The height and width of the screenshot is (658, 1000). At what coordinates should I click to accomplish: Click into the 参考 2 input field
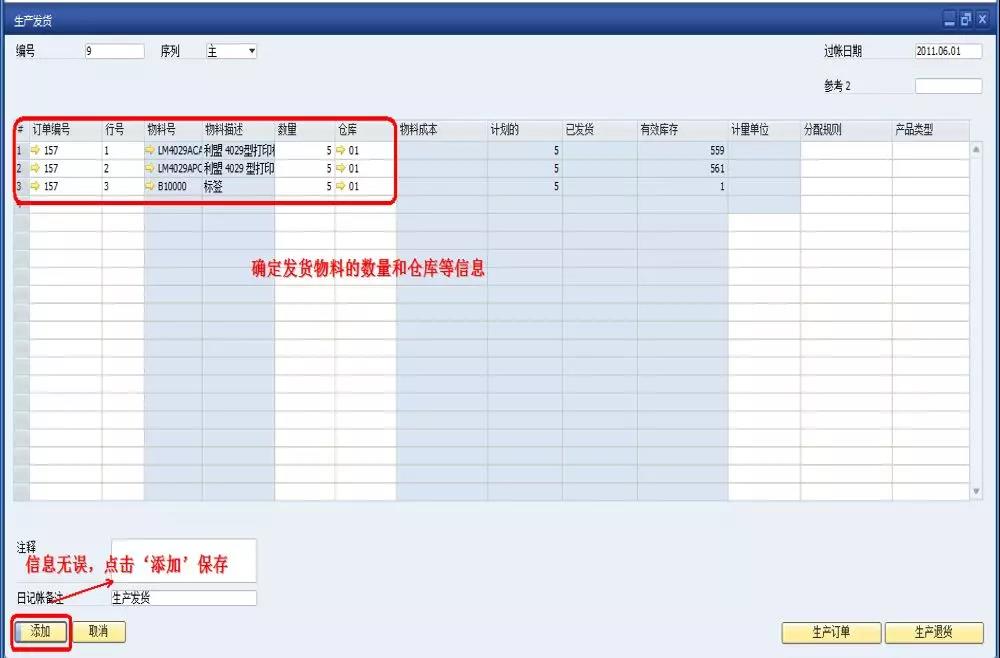[x=947, y=86]
